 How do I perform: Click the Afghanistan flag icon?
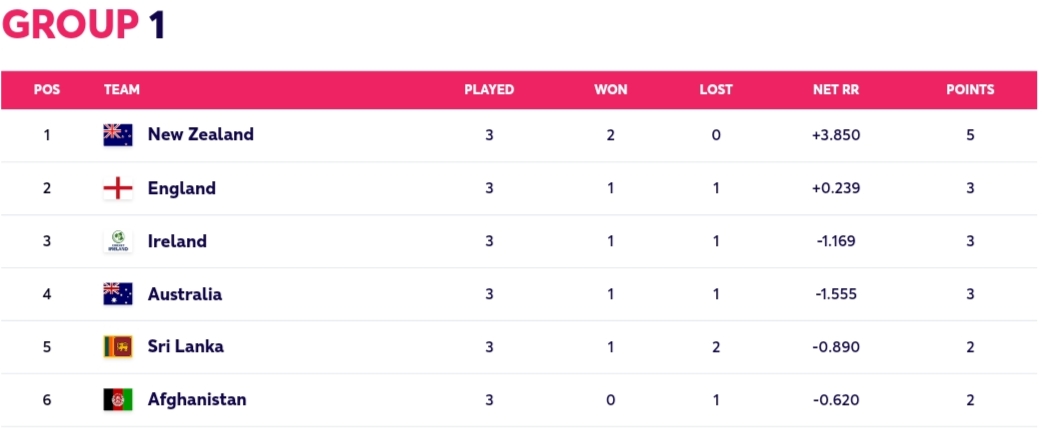pos(118,399)
